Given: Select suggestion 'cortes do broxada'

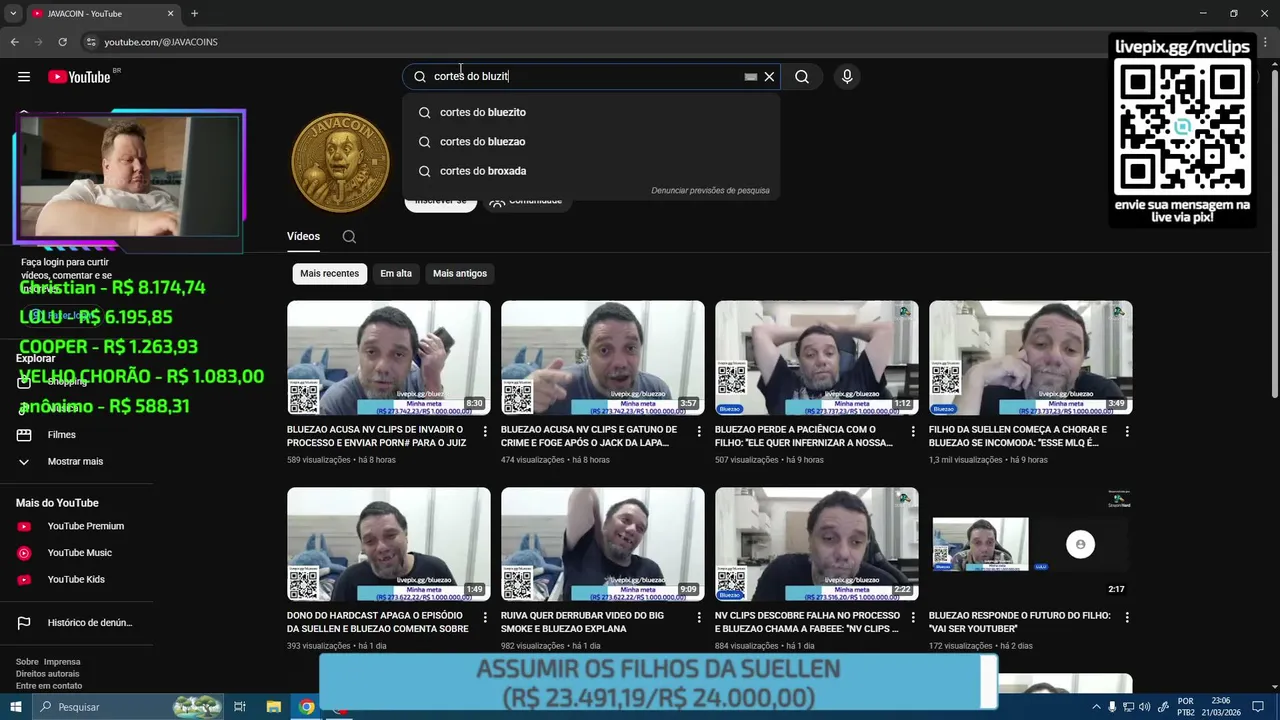Looking at the screenshot, I should click(x=591, y=170).
